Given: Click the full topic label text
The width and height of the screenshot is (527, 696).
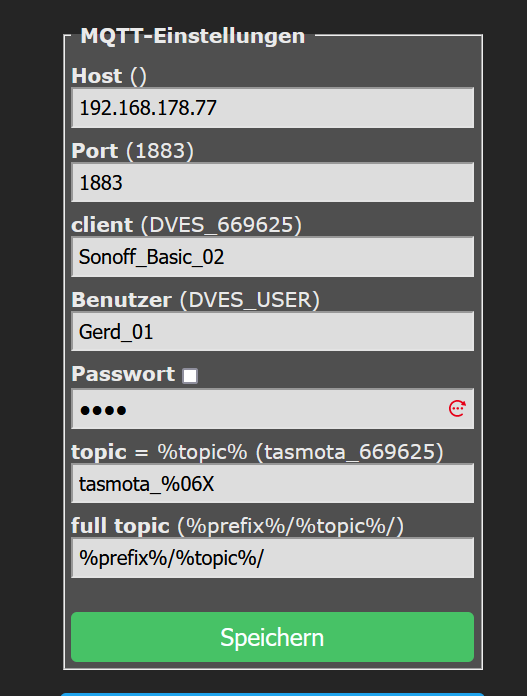Looking at the screenshot, I should coord(120,526).
